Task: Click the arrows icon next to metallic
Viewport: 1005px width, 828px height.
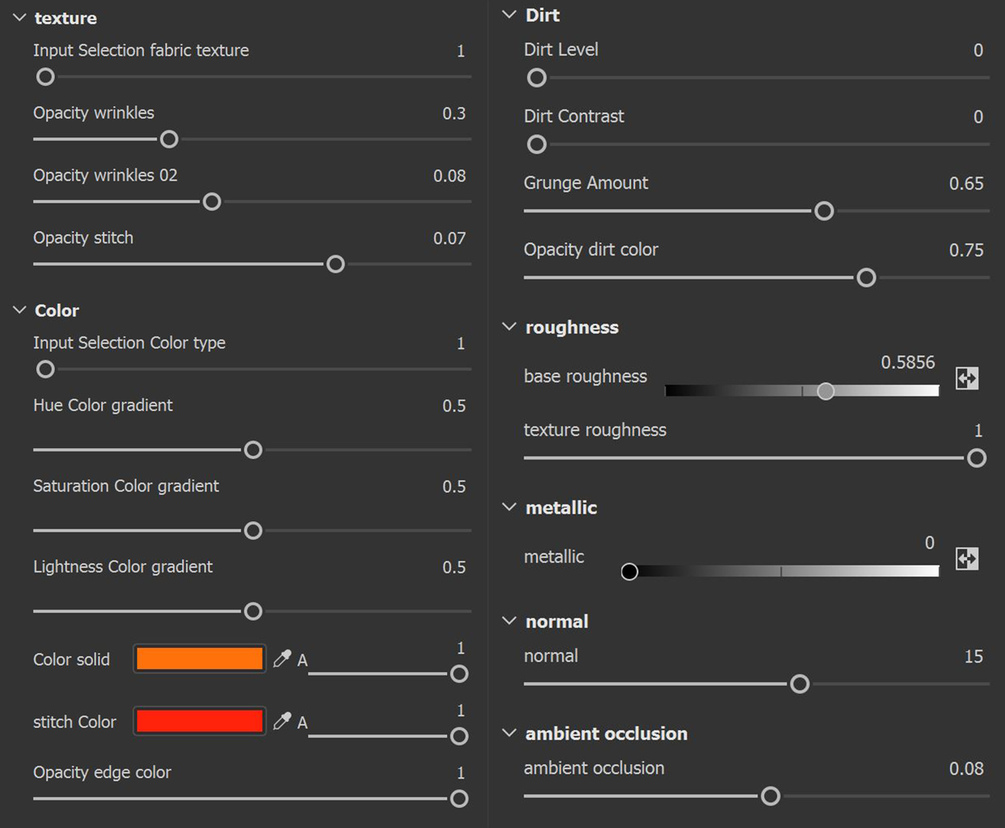Action: pyautogui.click(x=967, y=558)
